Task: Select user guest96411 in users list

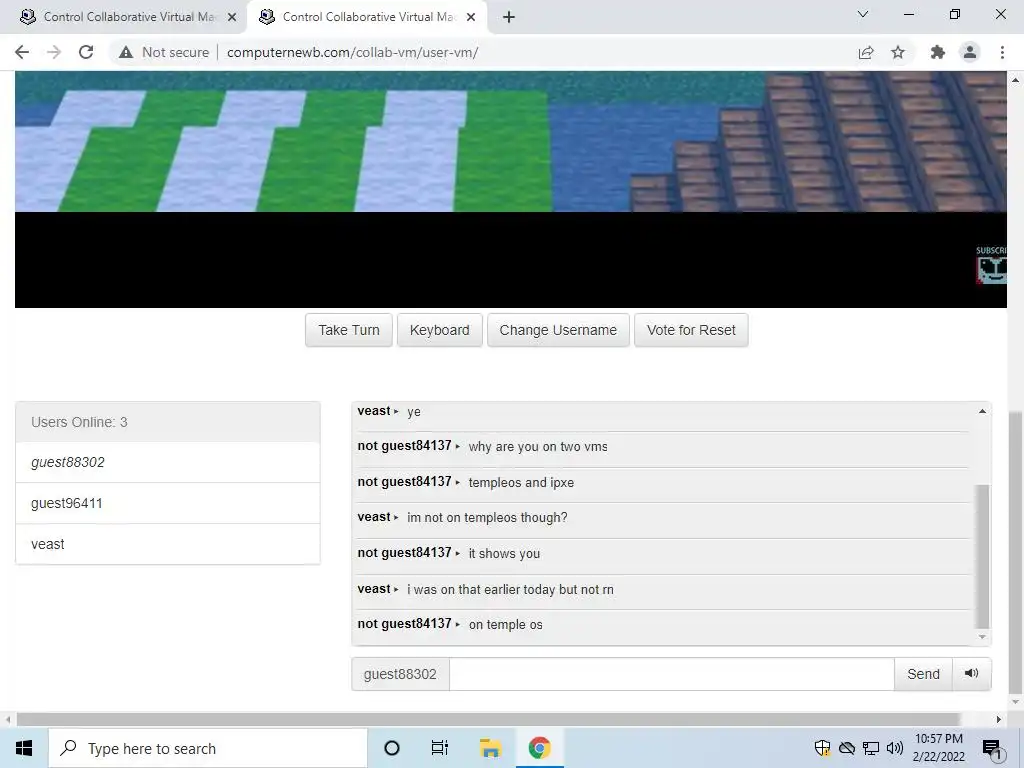Action: (x=168, y=503)
